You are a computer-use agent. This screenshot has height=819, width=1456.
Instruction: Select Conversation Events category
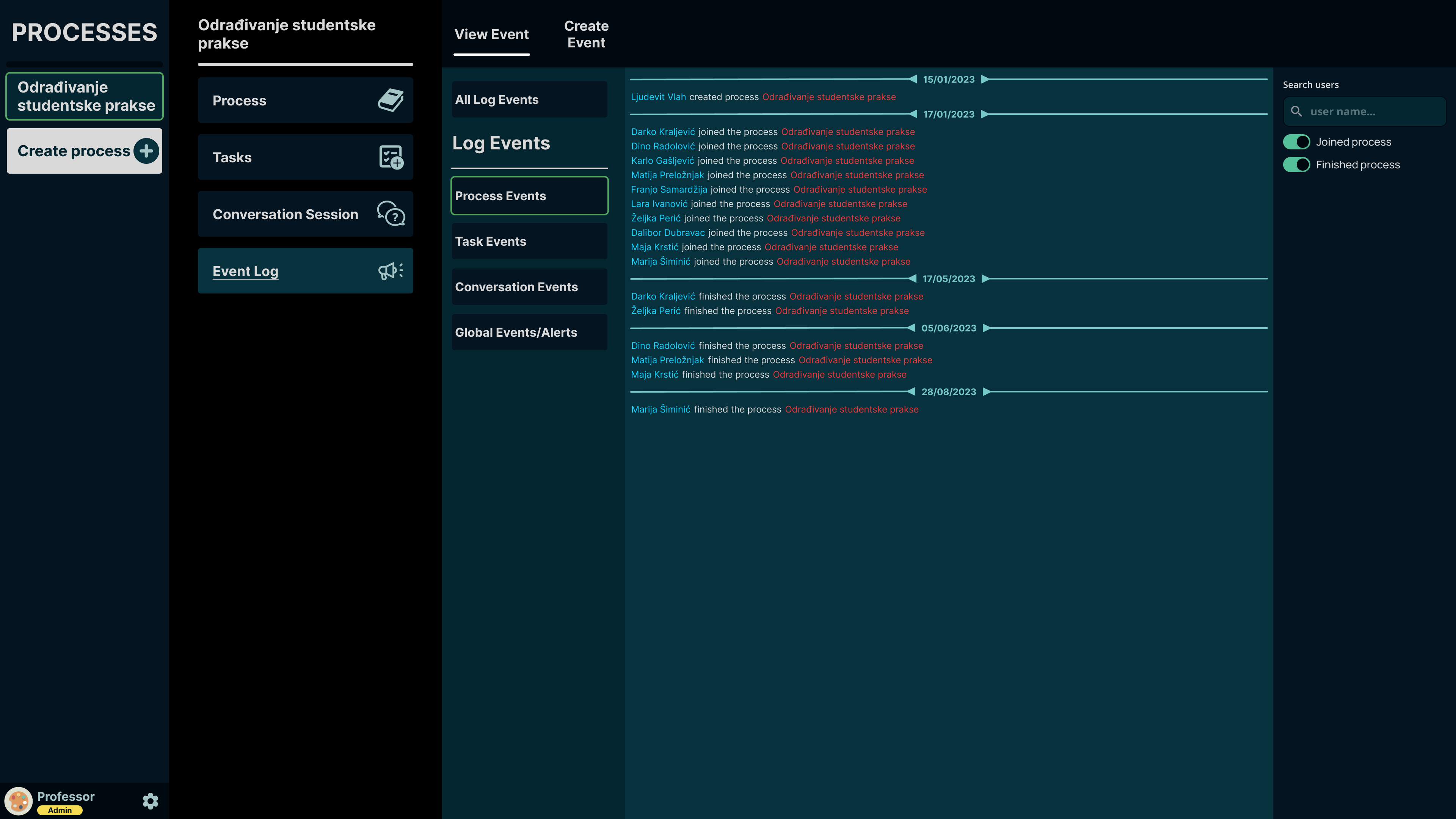point(529,287)
